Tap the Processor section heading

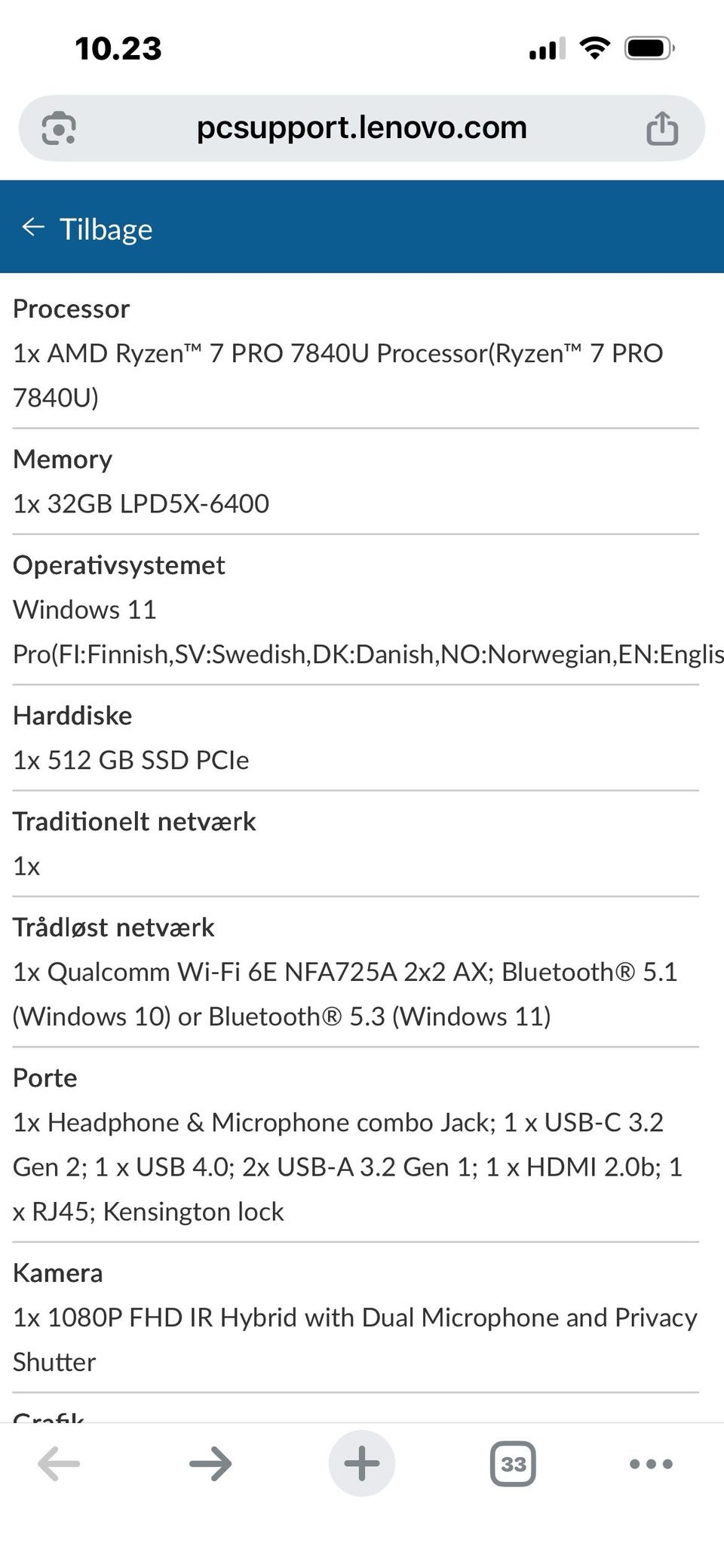[72, 309]
